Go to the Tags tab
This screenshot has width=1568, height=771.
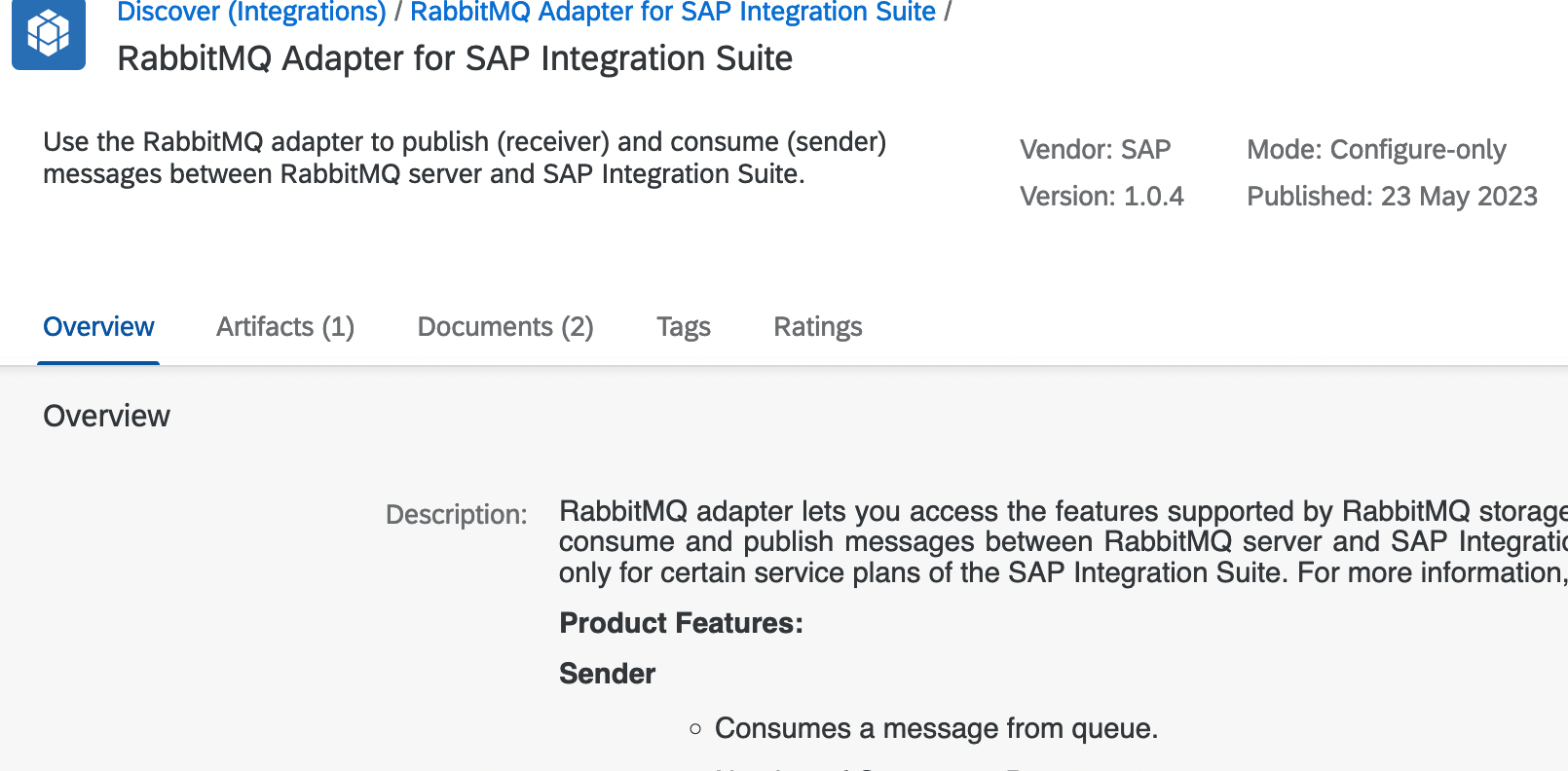[684, 327]
